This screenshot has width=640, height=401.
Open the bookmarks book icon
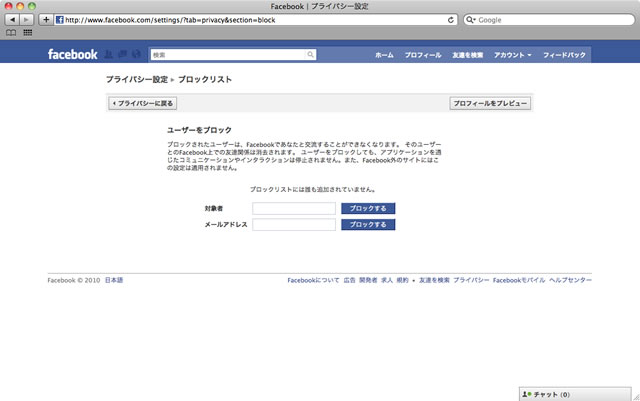coord(11,33)
